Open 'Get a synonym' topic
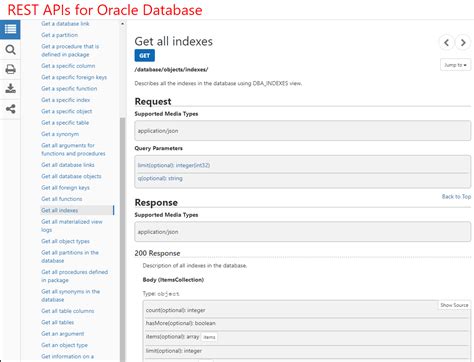 (60, 134)
